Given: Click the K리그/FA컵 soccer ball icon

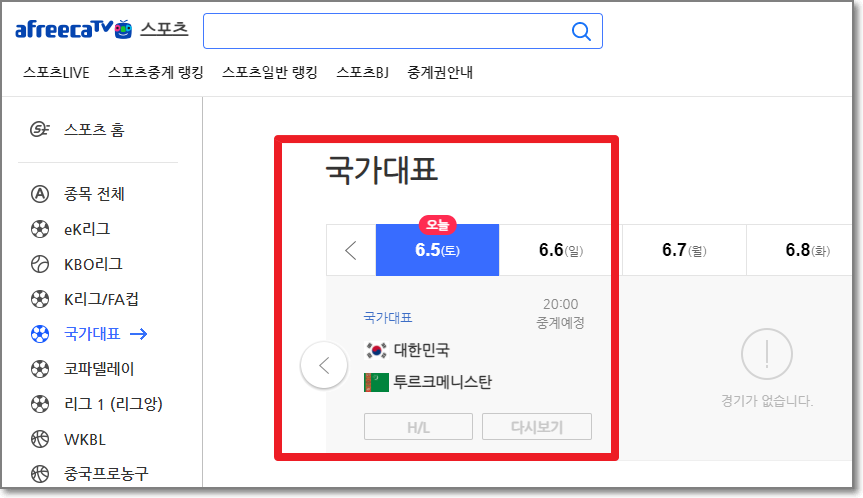Looking at the screenshot, I should [40, 299].
